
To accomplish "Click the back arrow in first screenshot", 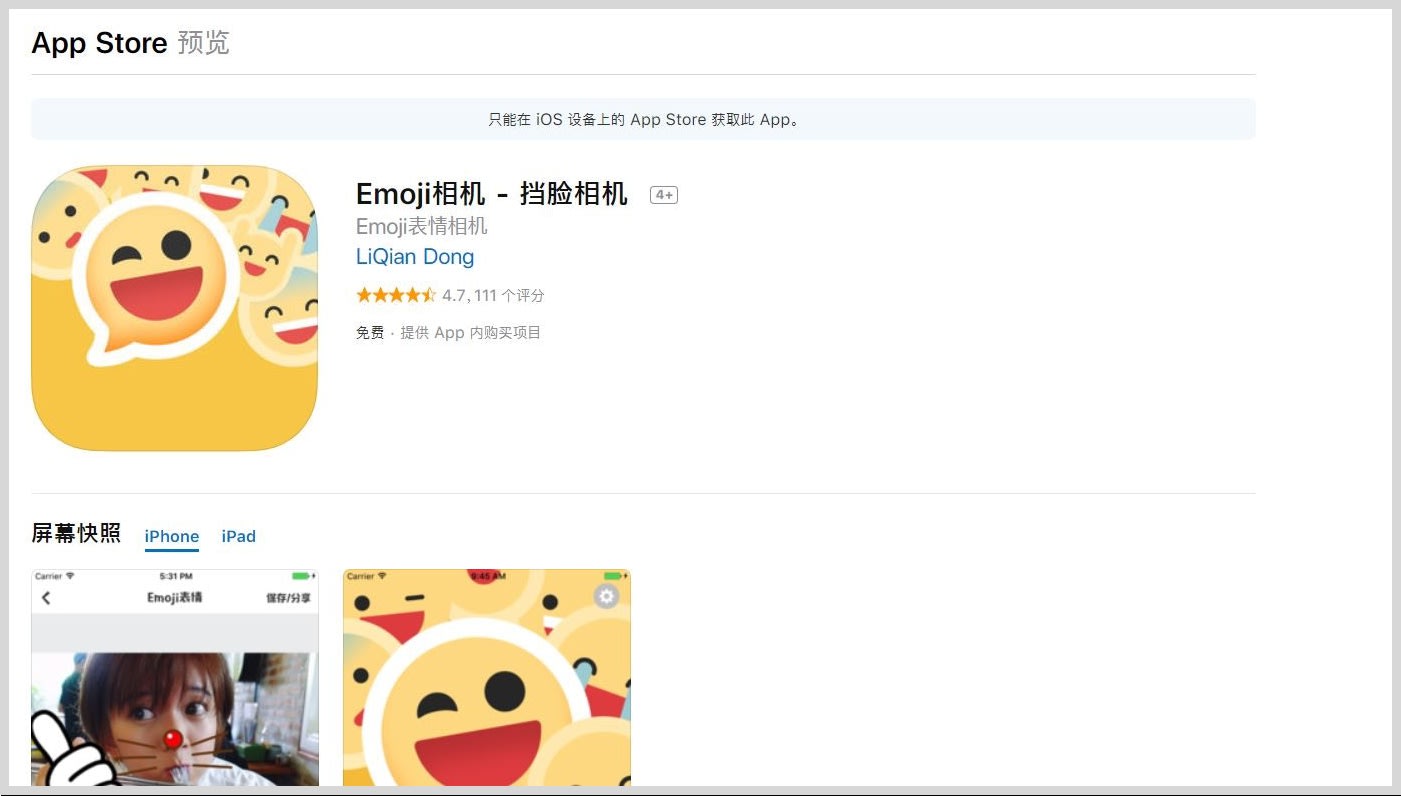I will coord(46,598).
